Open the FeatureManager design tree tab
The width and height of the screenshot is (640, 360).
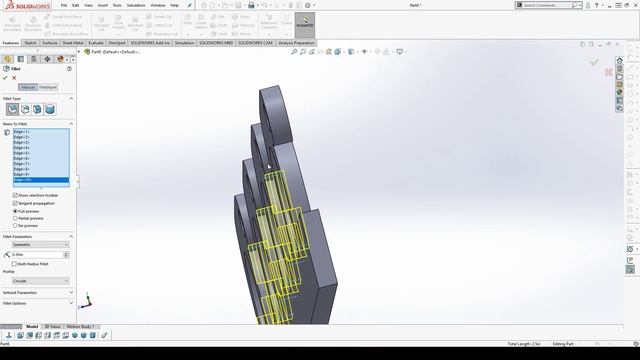[x=7, y=59]
